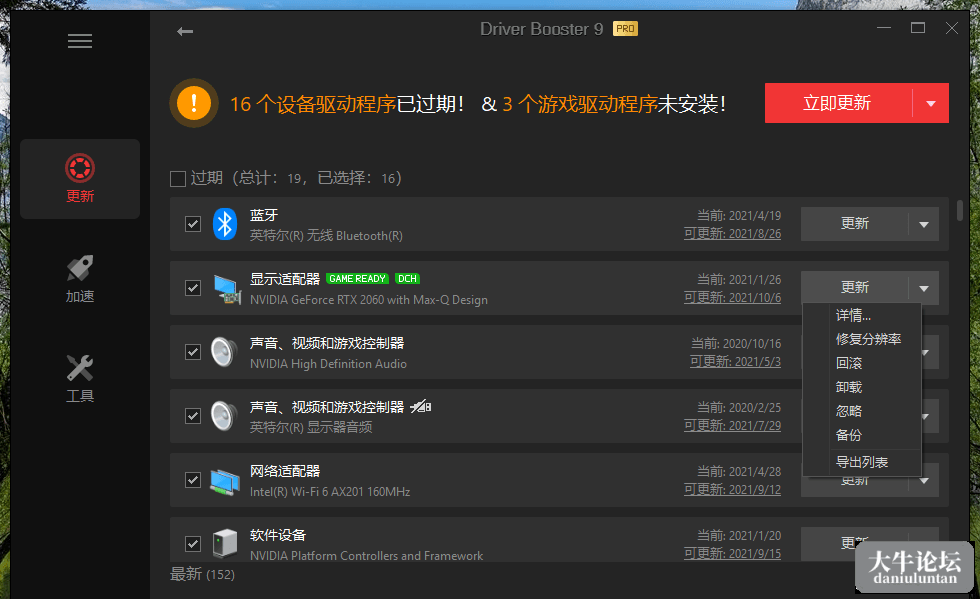
Task: Uncheck the 显示适配器 RTX 2060 checkbox
Action: [x=193, y=288]
